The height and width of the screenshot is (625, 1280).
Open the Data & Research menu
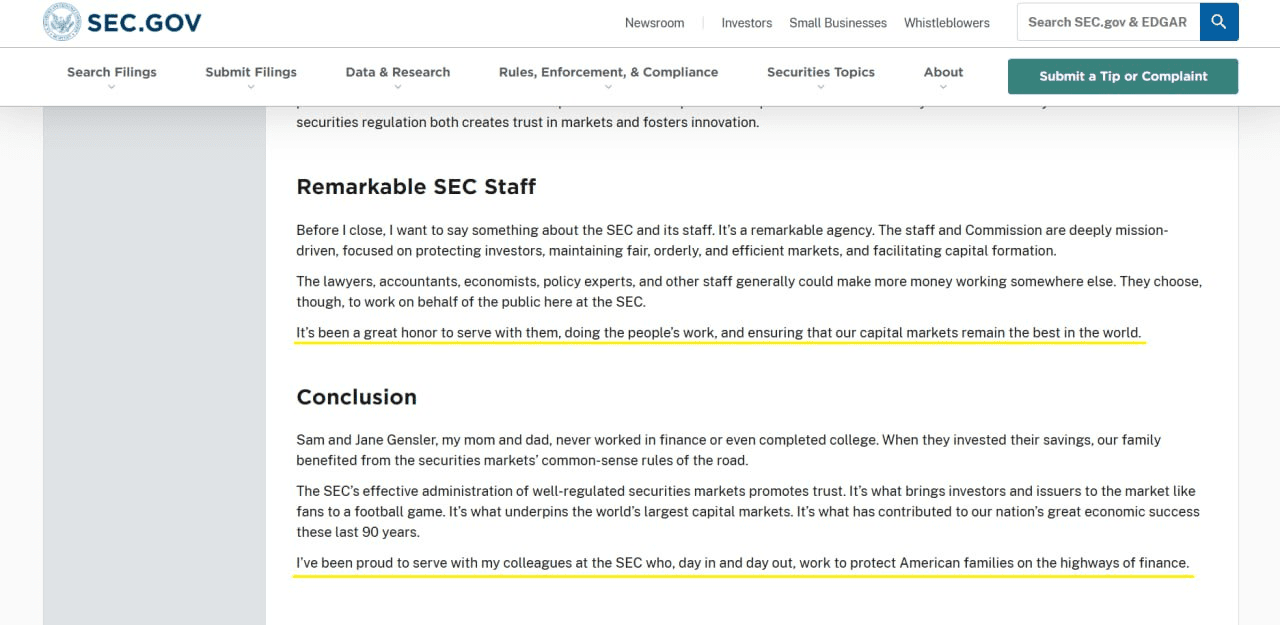point(398,72)
